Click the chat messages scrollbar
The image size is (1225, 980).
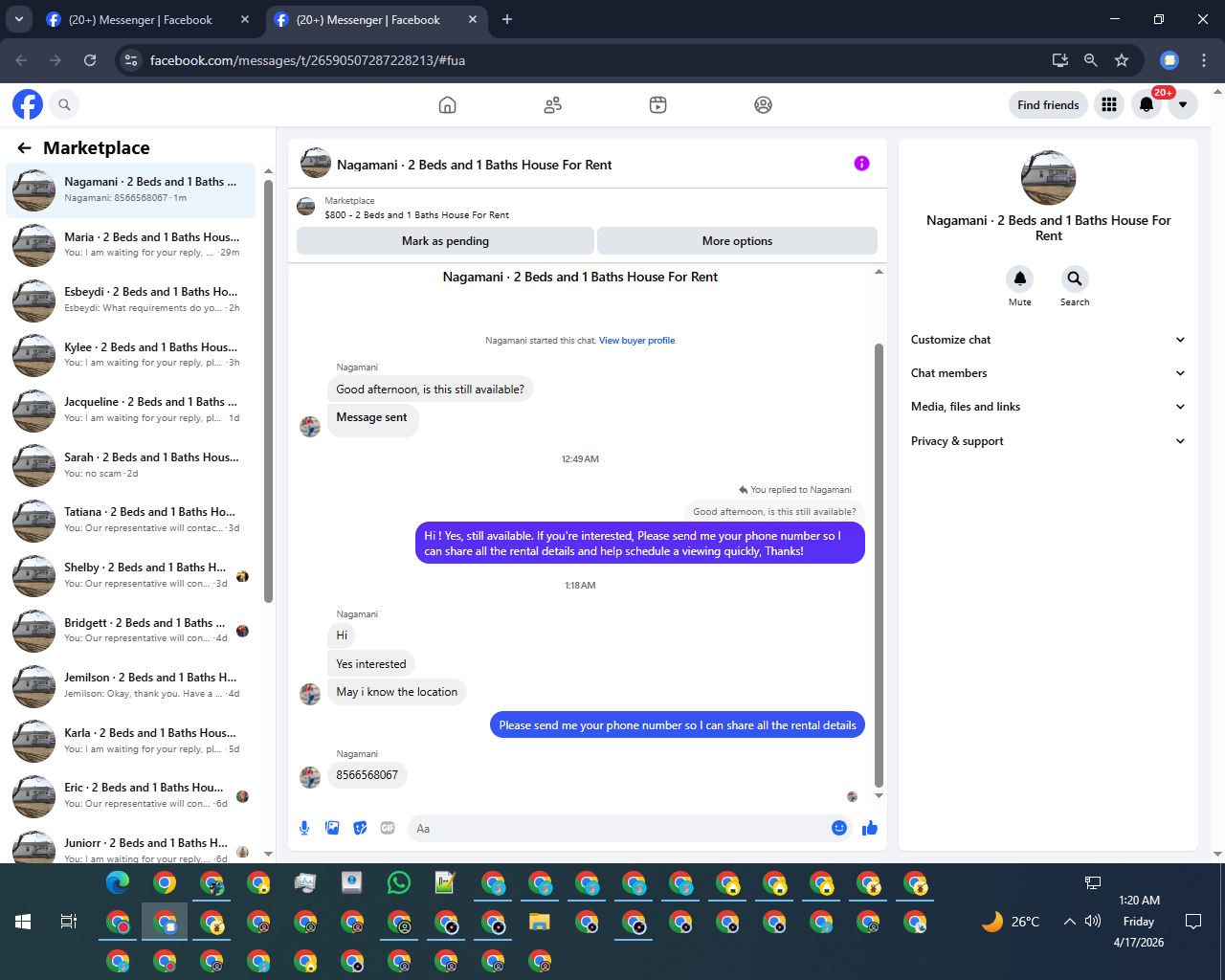tap(879, 565)
